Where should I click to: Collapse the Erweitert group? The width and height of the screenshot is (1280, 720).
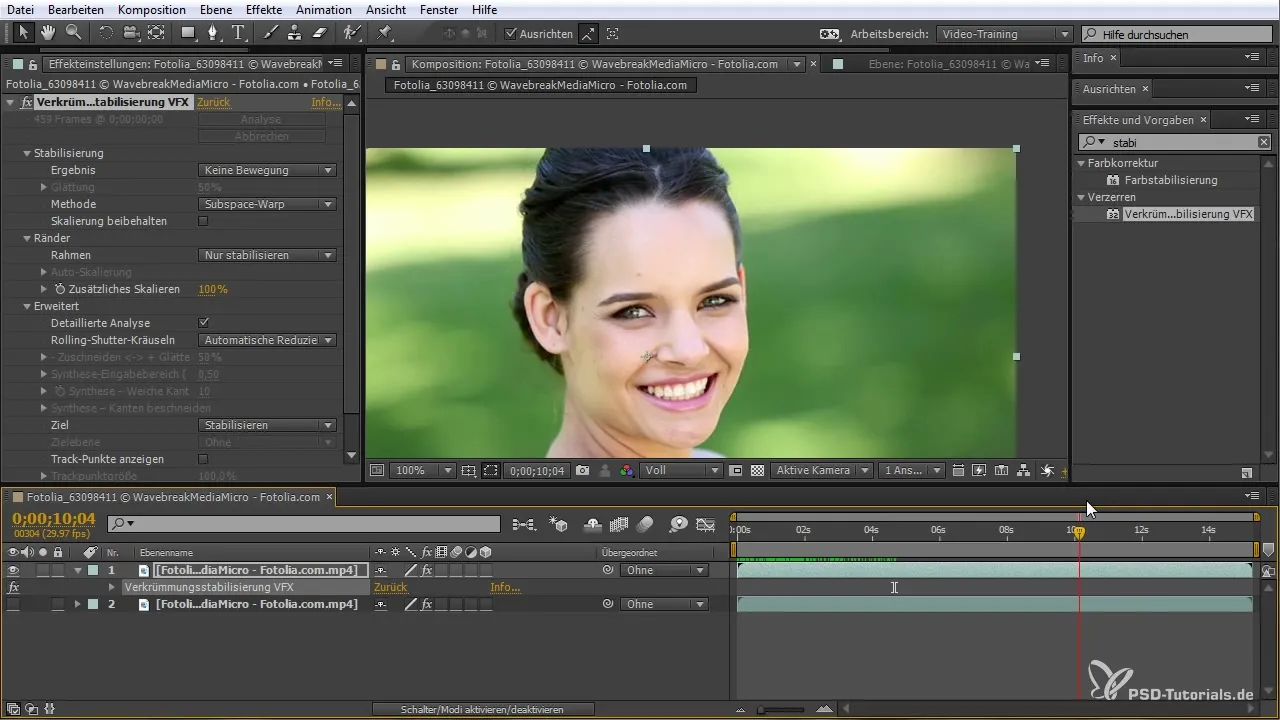point(28,306)
